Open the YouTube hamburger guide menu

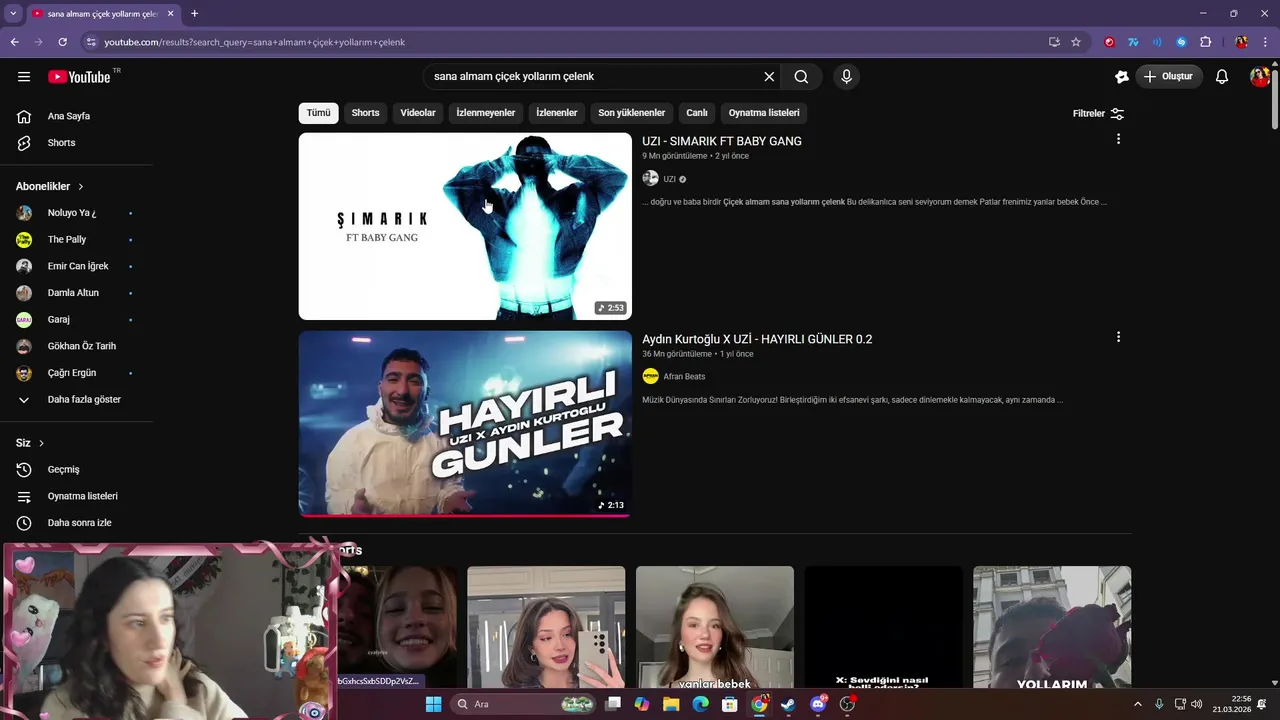[x=24, y=77]
